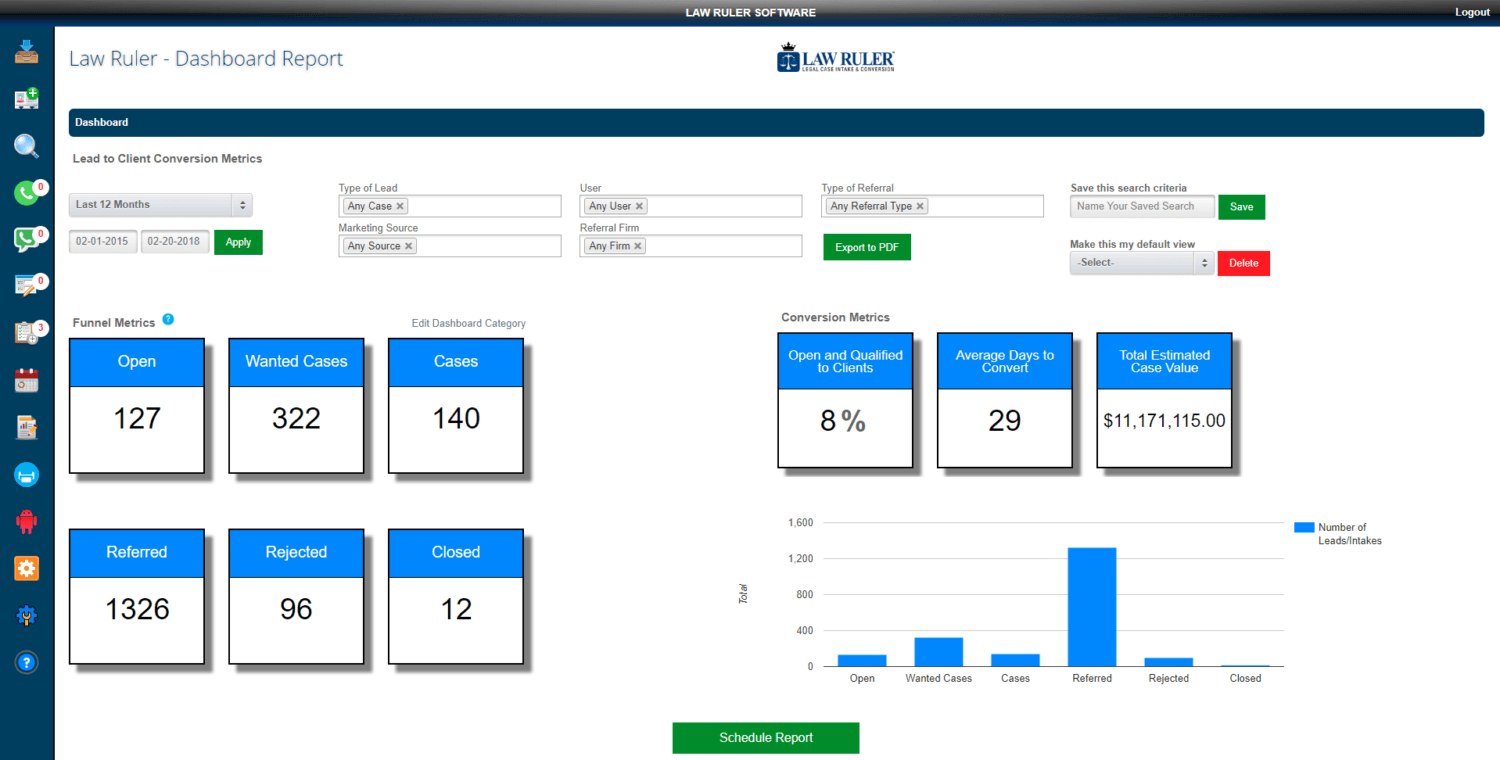
Task: Click the Type of Lead selection field
Action: point(450,206)
